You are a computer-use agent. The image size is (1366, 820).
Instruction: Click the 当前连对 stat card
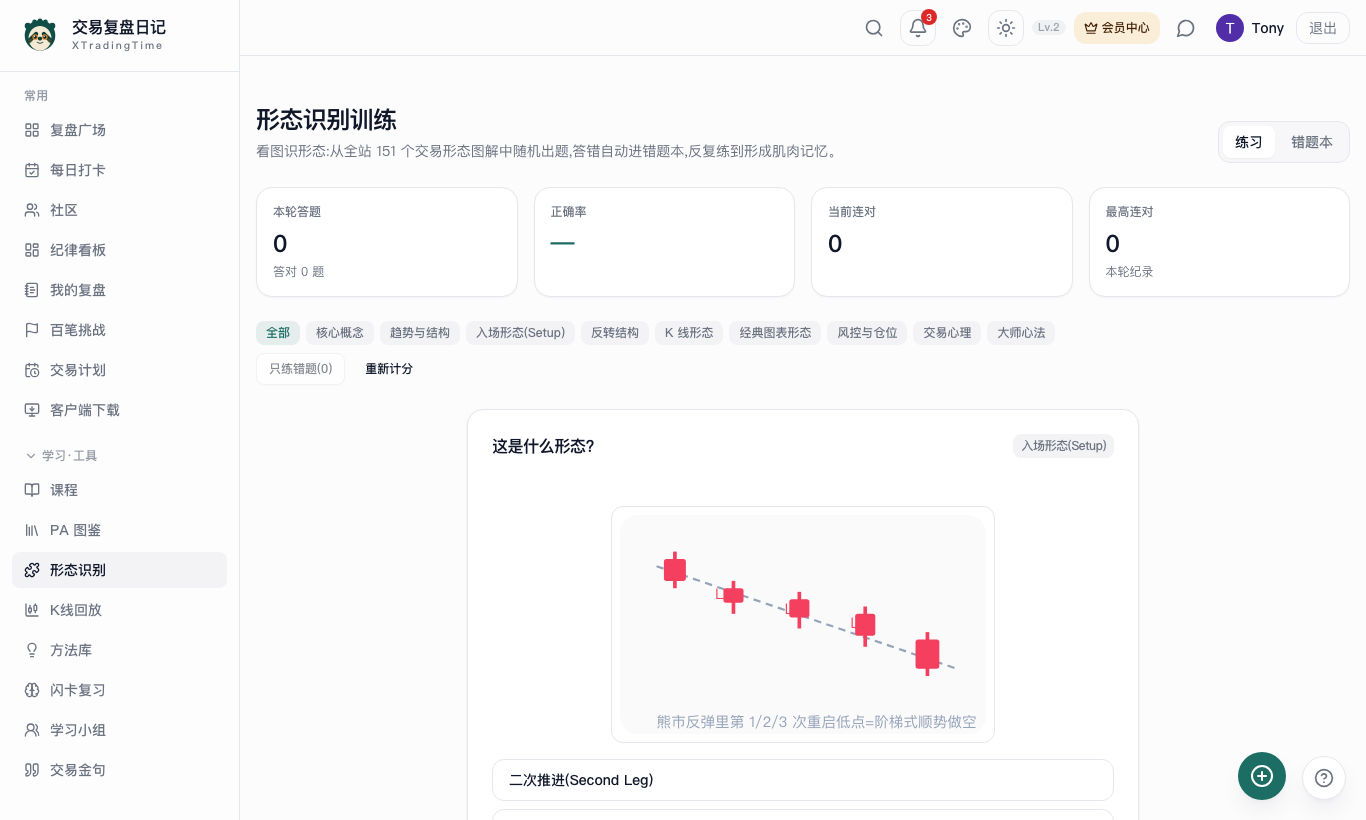coord(942,242)
